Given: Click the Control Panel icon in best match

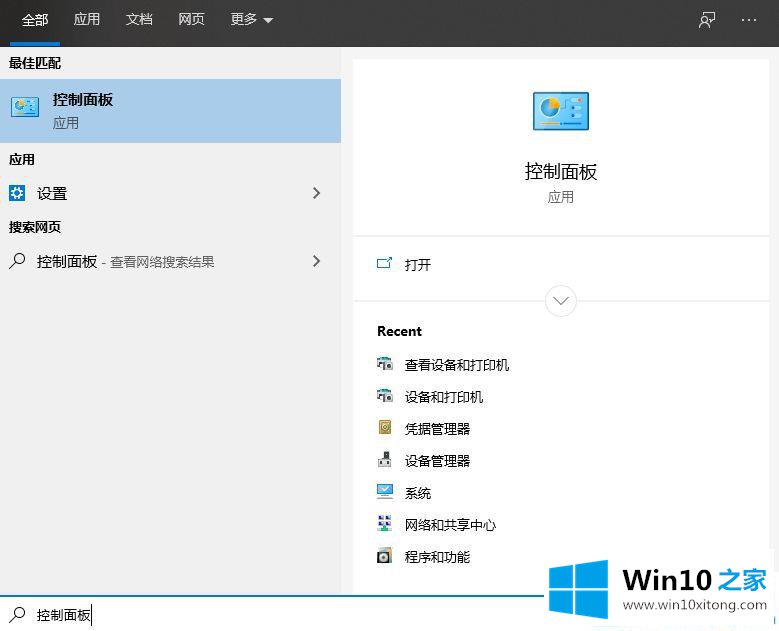Looking at the screenshot, I should 25,107.
